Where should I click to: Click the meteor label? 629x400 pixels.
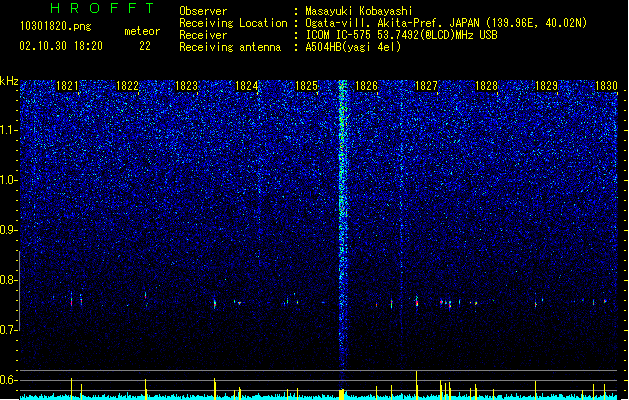[142, 31]
